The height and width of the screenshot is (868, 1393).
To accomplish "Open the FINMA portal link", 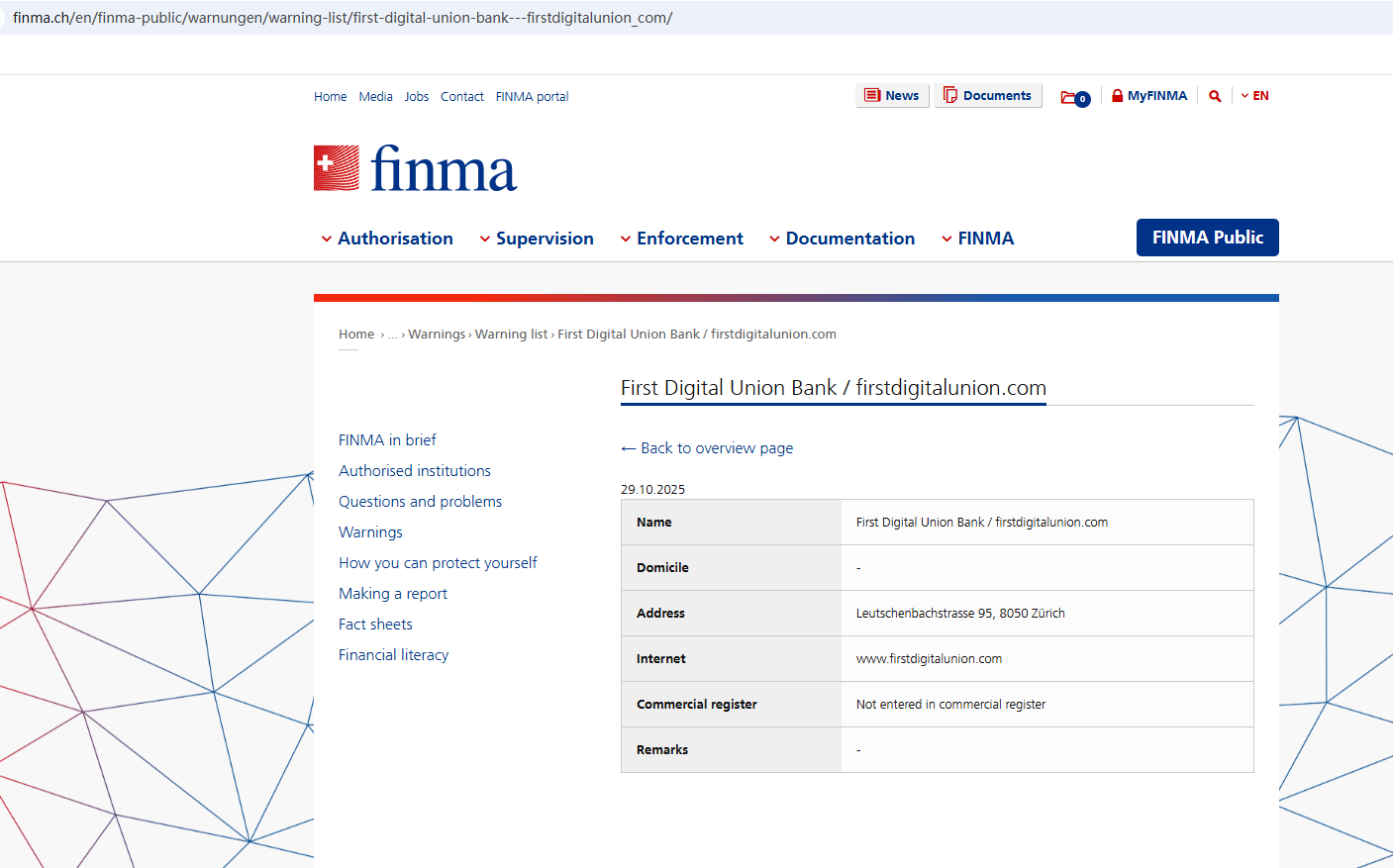I will click(x=533, y=97).
